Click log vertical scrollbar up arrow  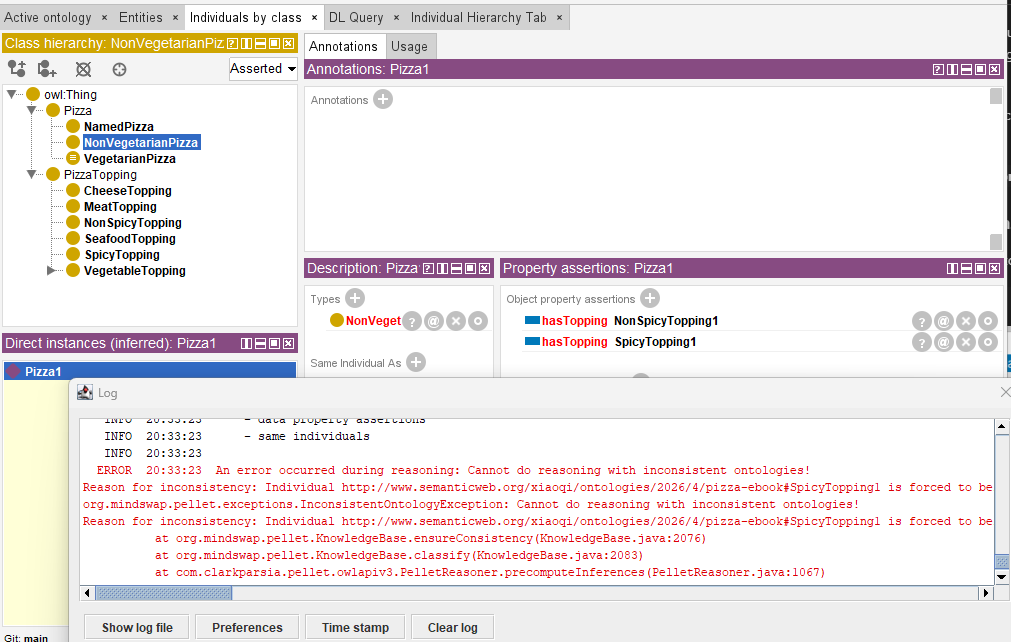click(1001, 426)
